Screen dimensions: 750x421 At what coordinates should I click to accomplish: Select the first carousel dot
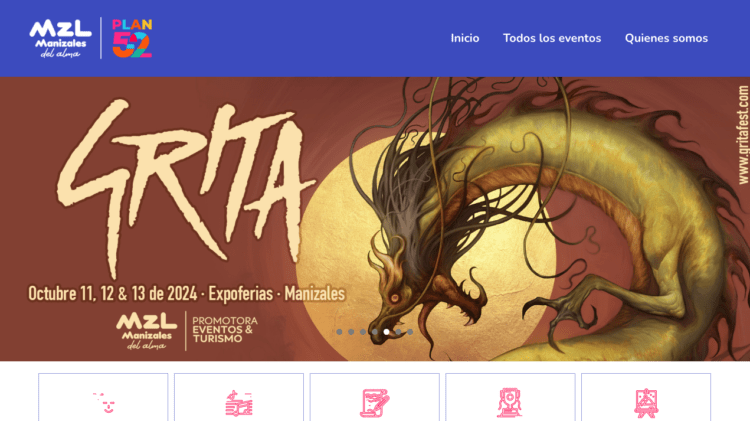click(339, 332)
